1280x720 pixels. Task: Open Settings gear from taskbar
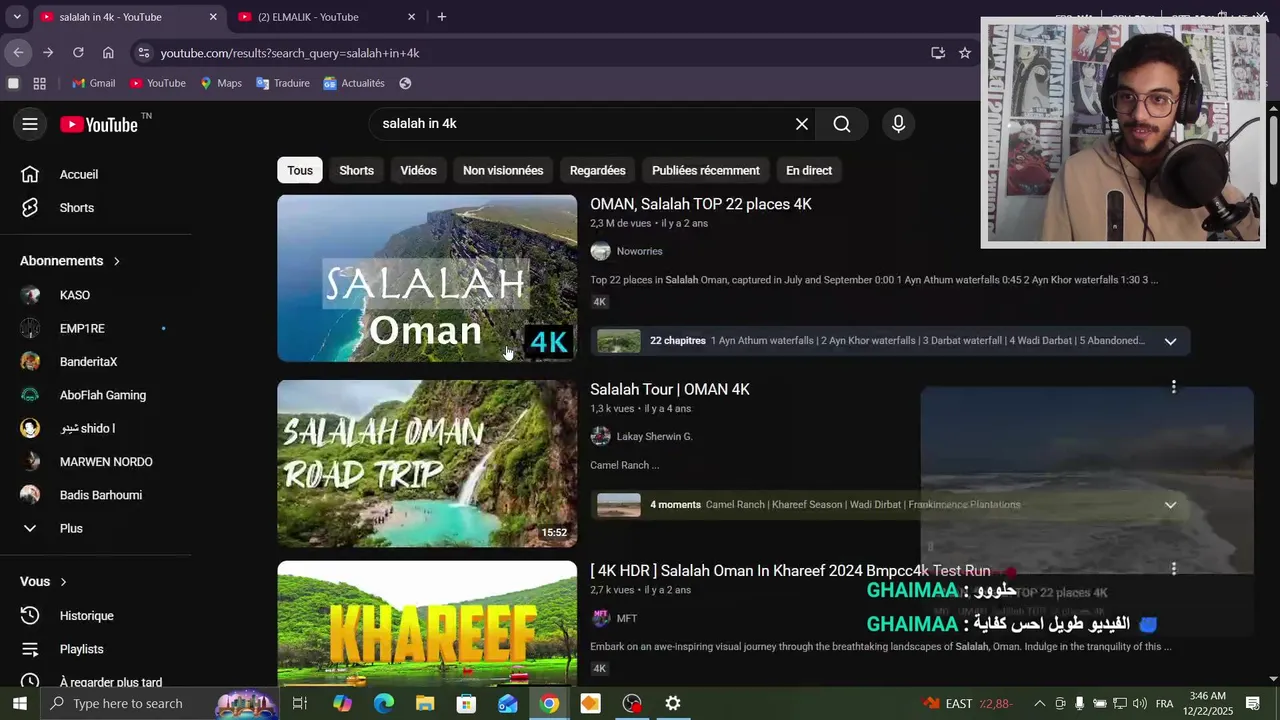[x=673, y=703]
